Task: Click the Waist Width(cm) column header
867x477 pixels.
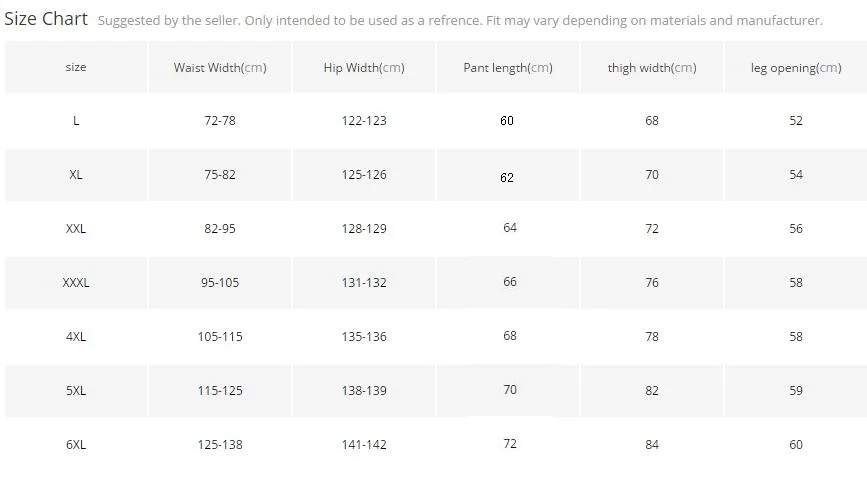Action: [220, 67]
